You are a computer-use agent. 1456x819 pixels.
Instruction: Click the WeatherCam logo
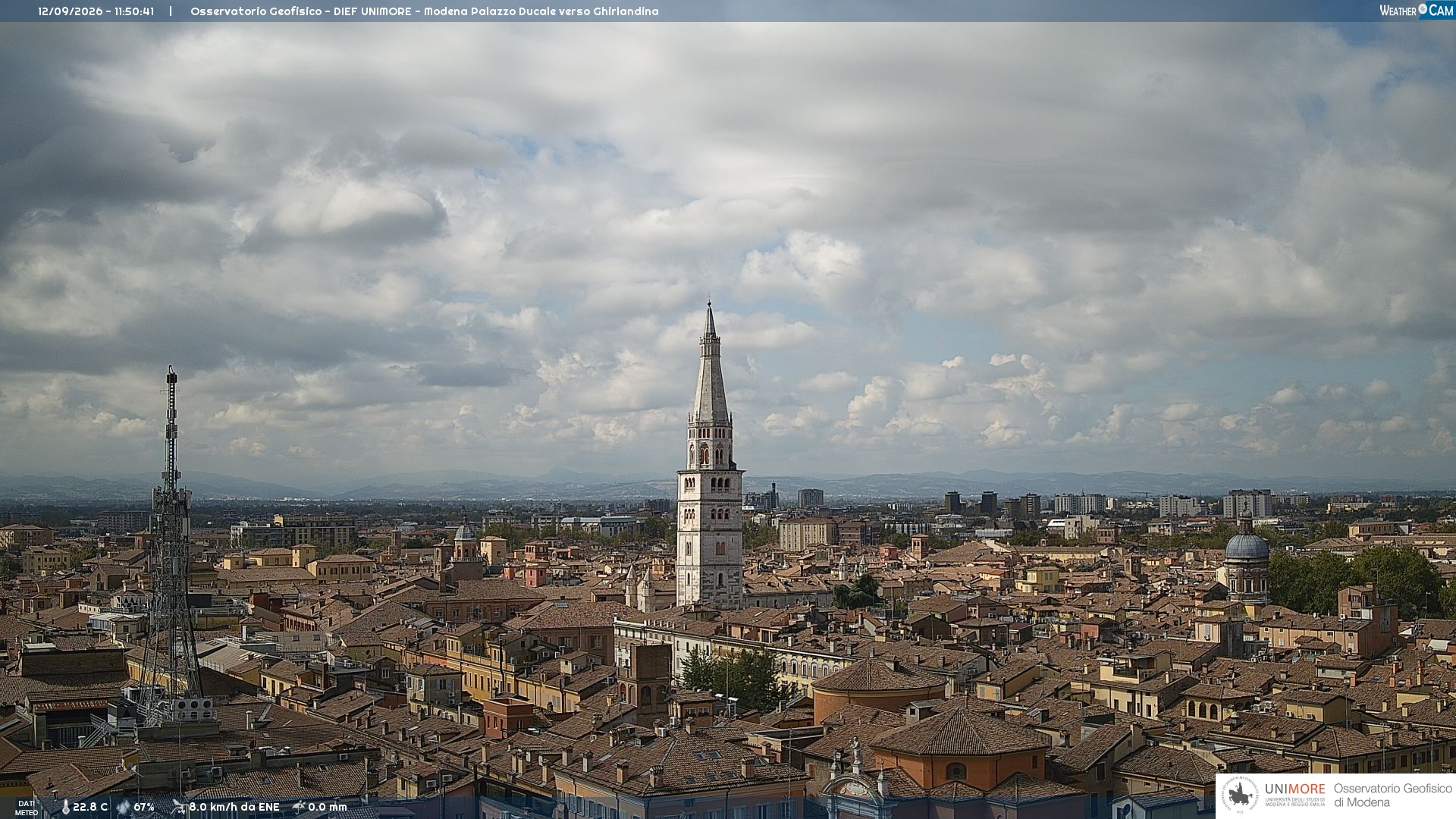pyautogui.click(x=1417, y=11)
